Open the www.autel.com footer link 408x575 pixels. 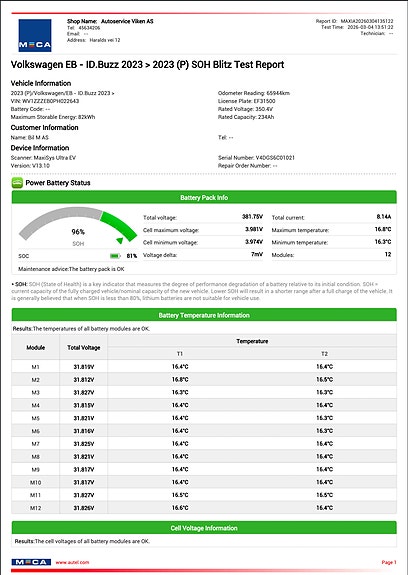click(x=72, y=562)
